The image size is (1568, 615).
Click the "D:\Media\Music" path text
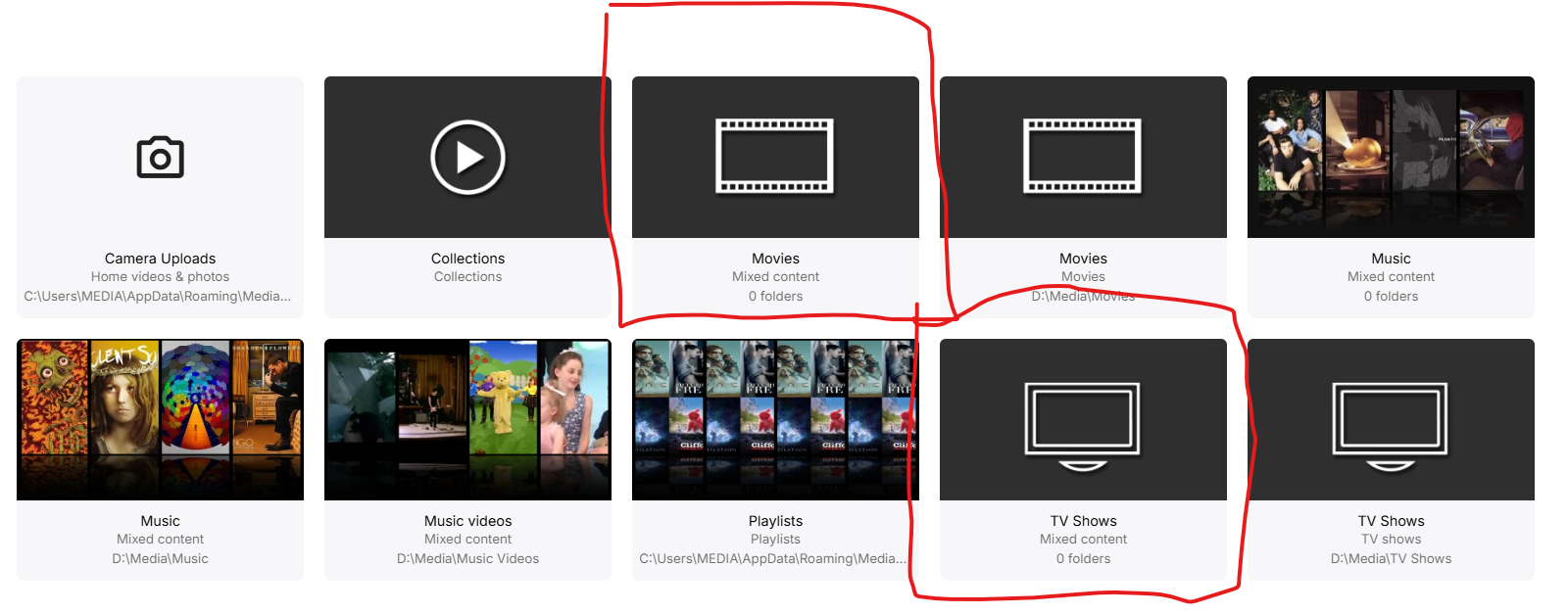[160, 558]
